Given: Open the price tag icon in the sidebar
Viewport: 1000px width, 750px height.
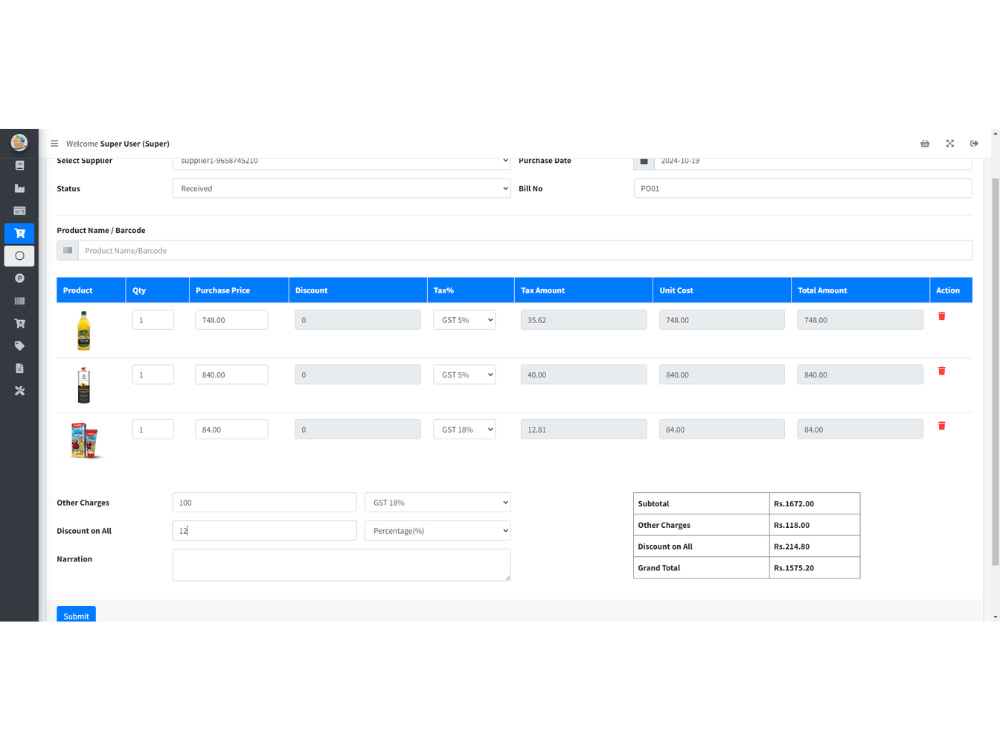Looking at the screenshot, I should tap(19, 346).
